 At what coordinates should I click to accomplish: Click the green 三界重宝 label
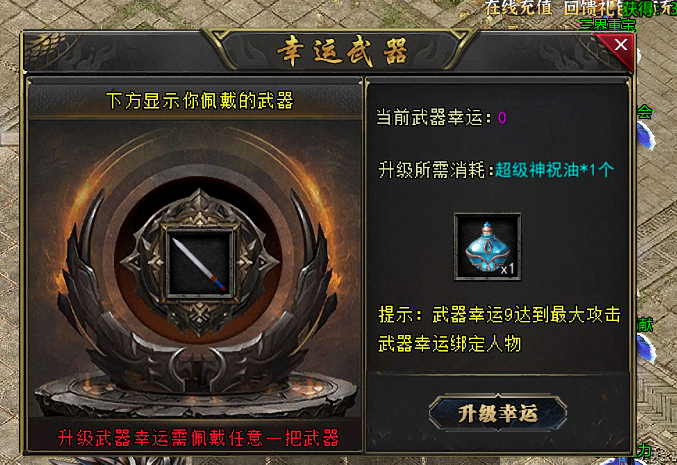pyautogui.click(x=608, y=24)
